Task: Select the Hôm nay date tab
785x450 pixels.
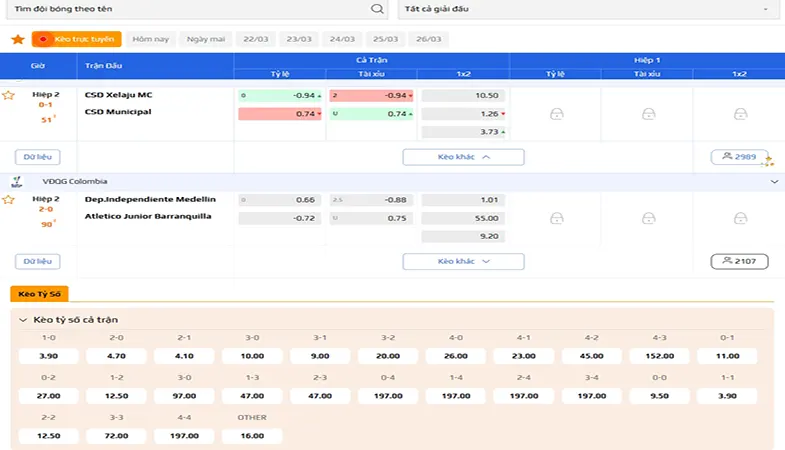Action: point(151,39)
